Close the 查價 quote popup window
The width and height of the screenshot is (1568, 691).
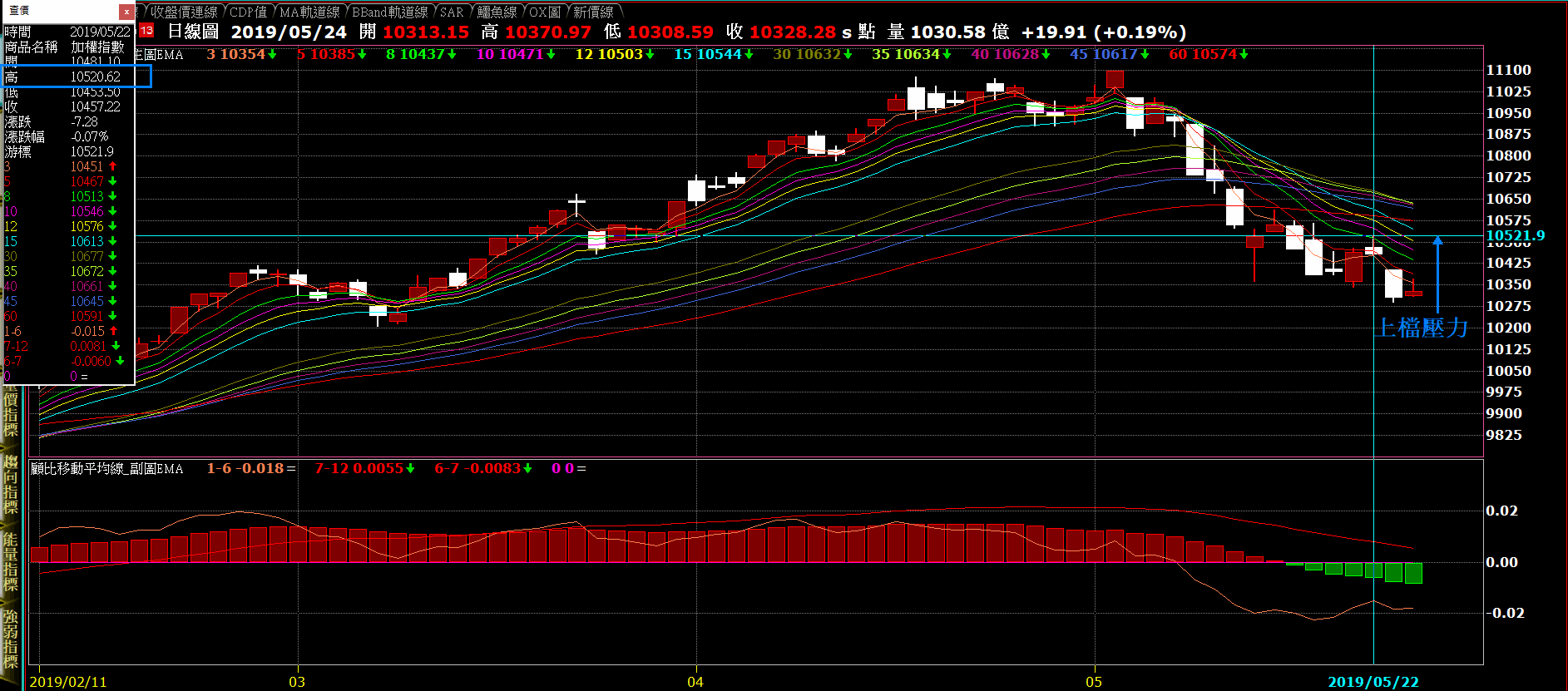tap(126, 12)
